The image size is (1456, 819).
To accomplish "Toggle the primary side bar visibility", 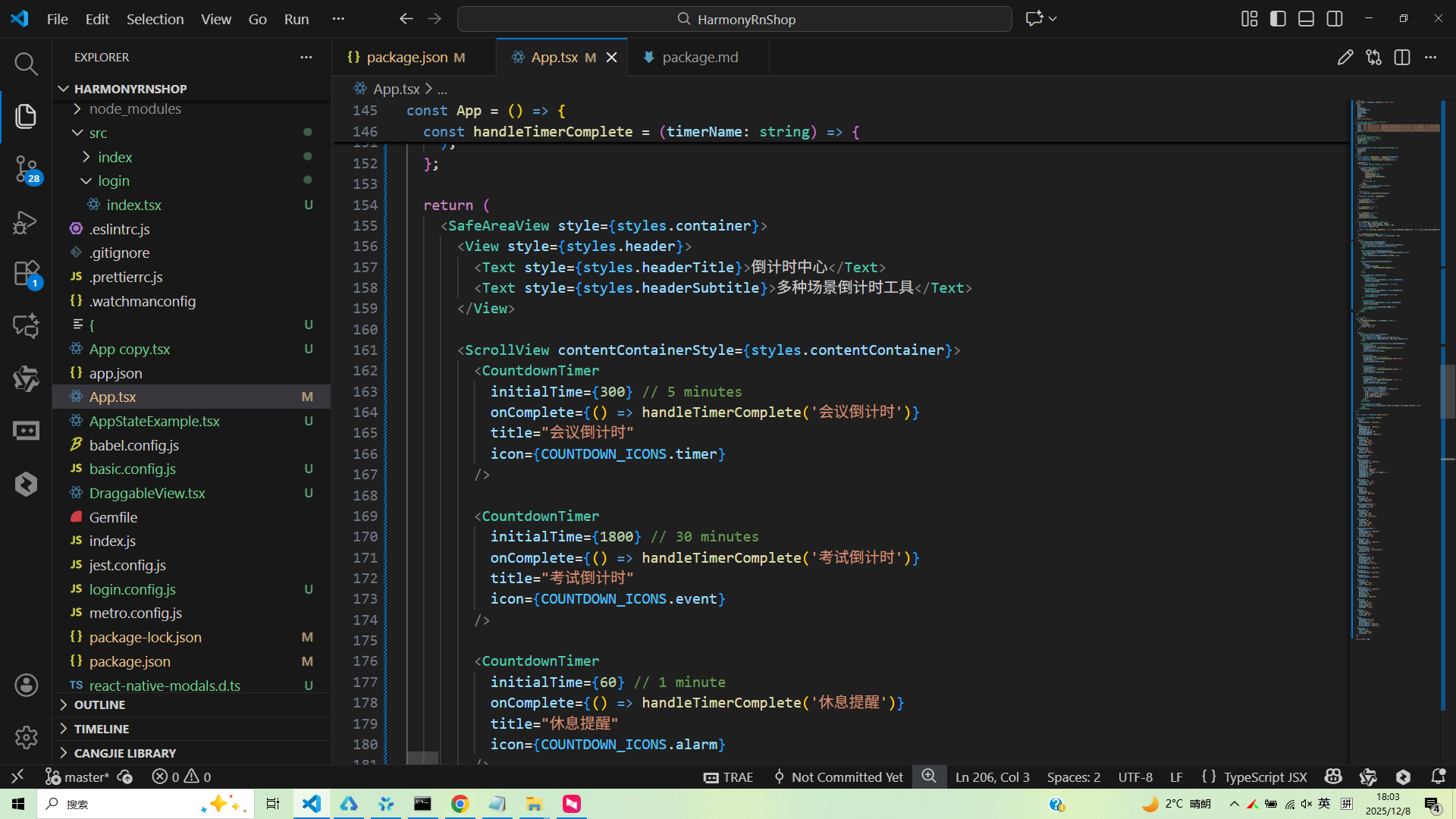I will click(1278, 19).
